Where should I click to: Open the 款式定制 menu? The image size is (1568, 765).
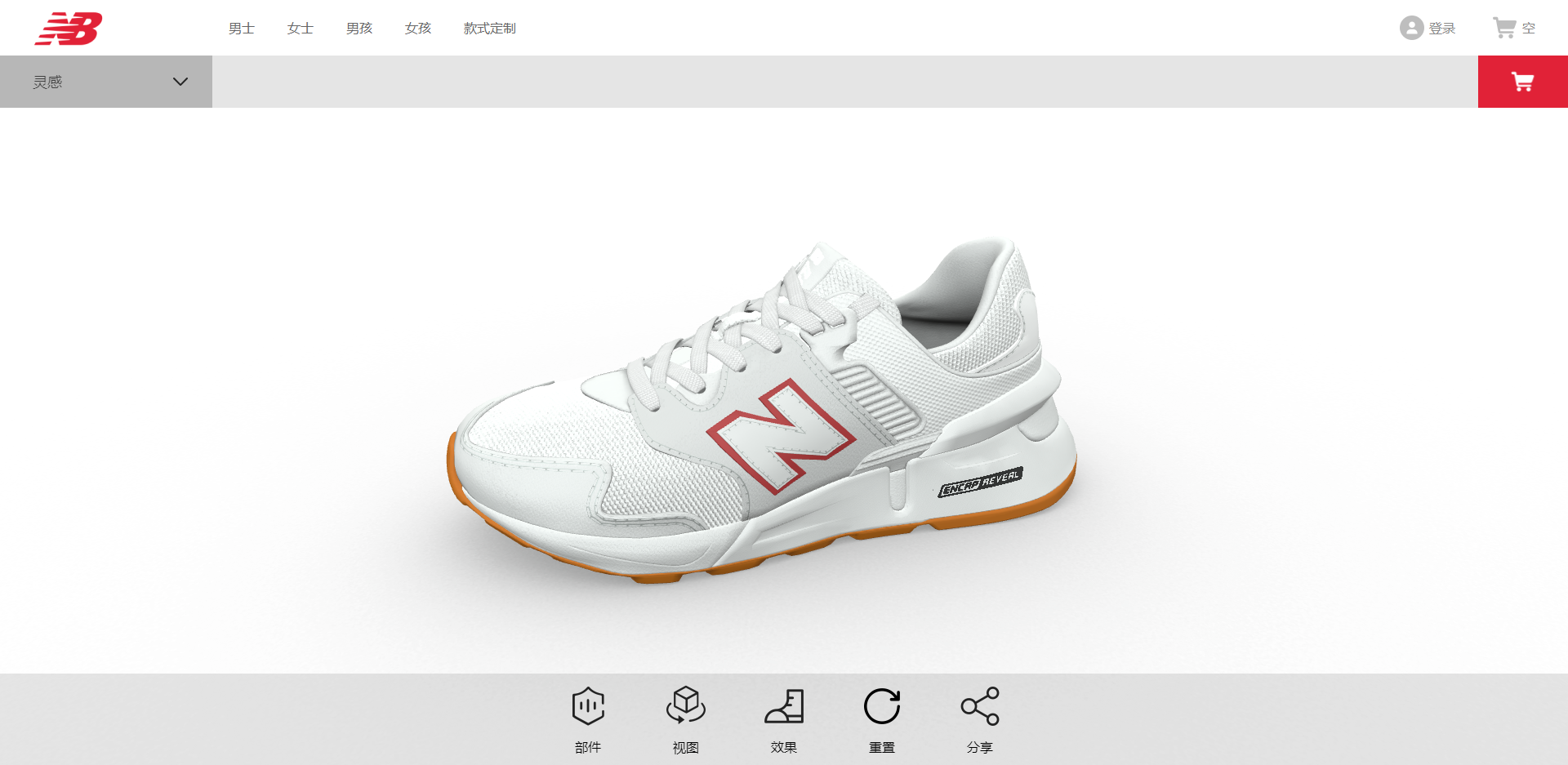pyautogui.click(x=490, y=29)
